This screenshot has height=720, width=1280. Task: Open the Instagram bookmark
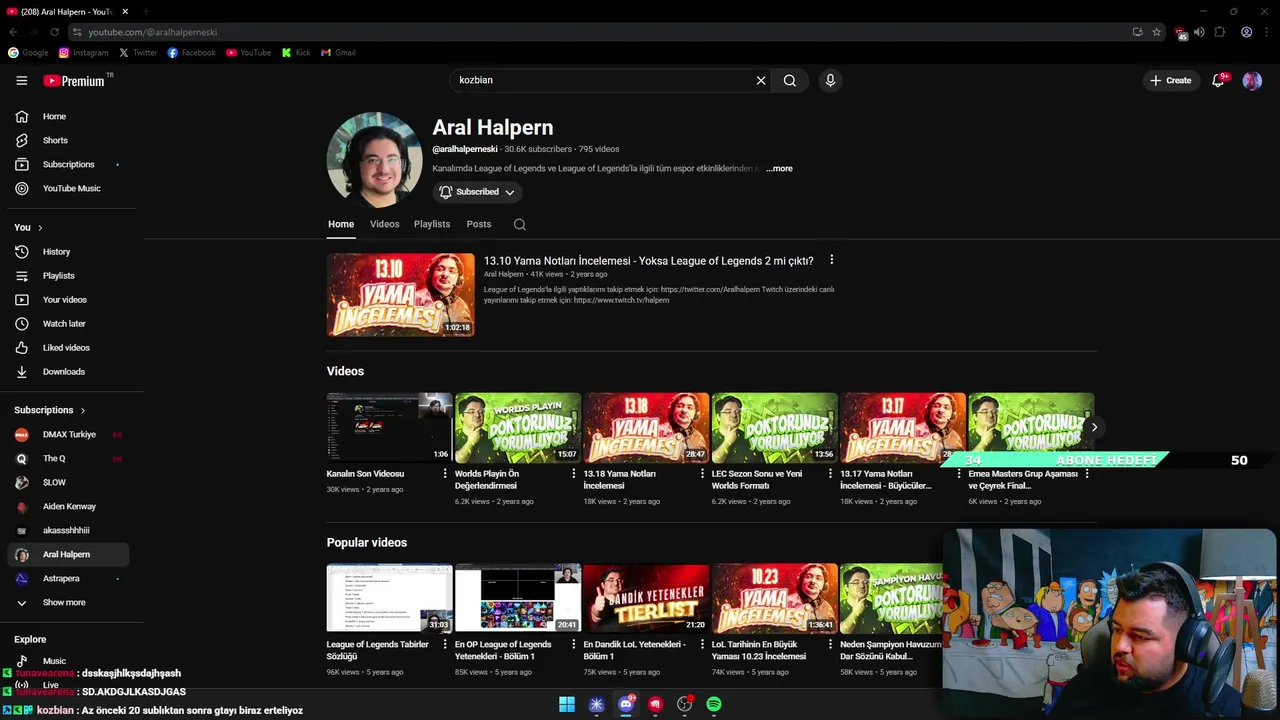click(83, 53)
